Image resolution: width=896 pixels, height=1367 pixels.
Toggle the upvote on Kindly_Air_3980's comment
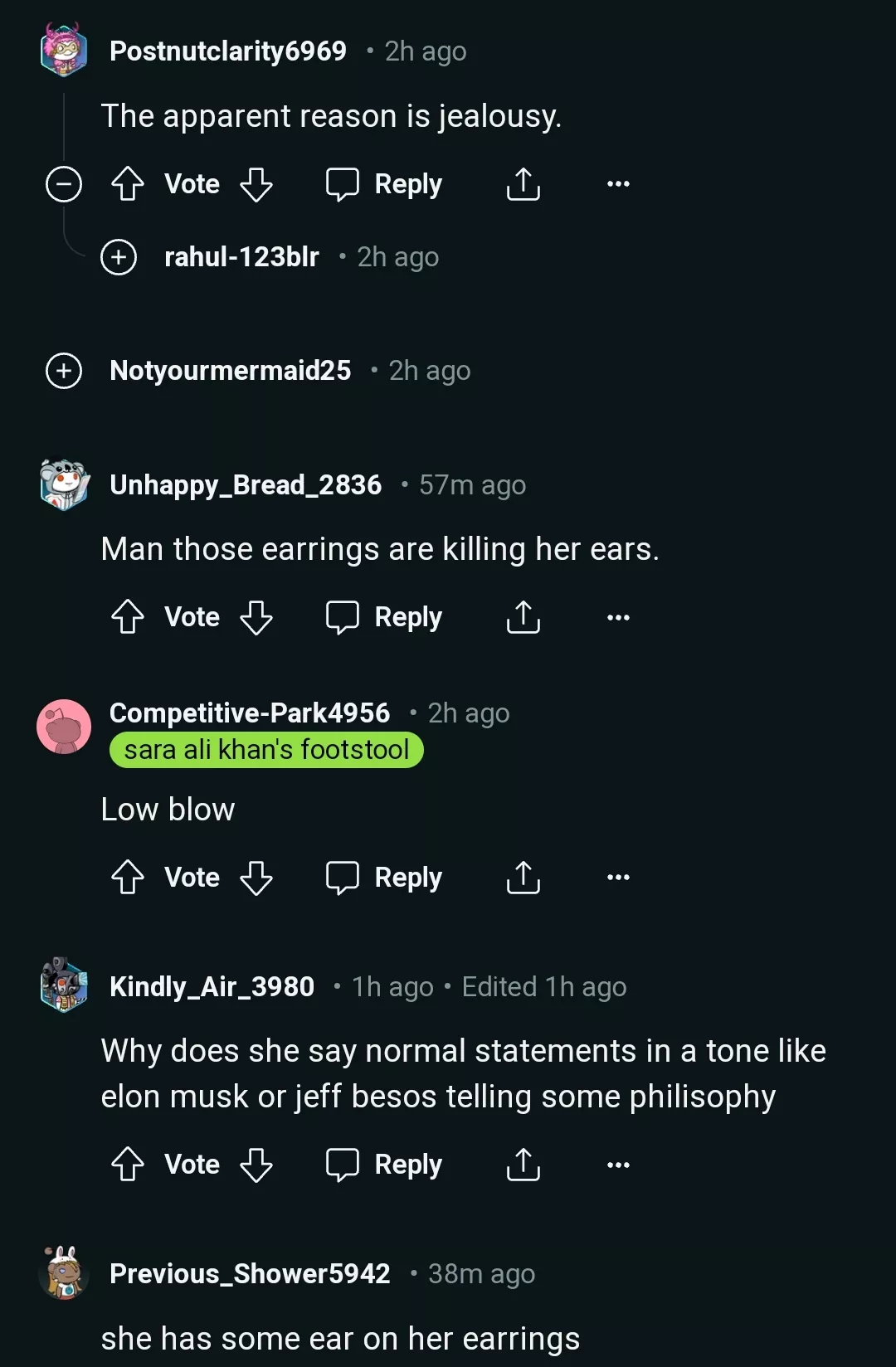[x=128, y=1164]
